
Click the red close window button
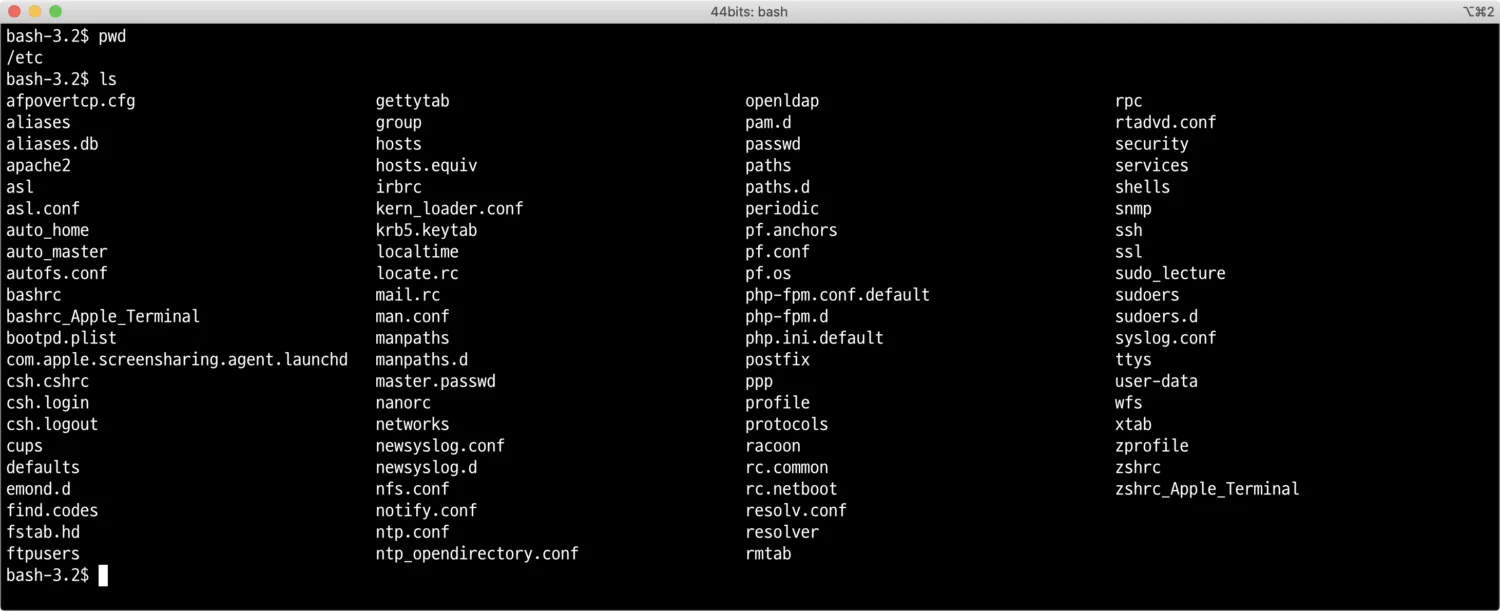tap(13, 11)
